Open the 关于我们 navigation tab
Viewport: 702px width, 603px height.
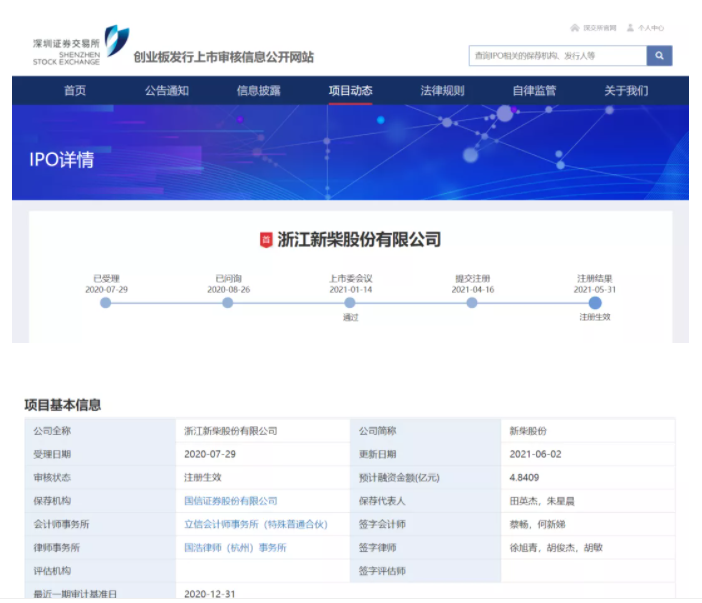point(626,90)
